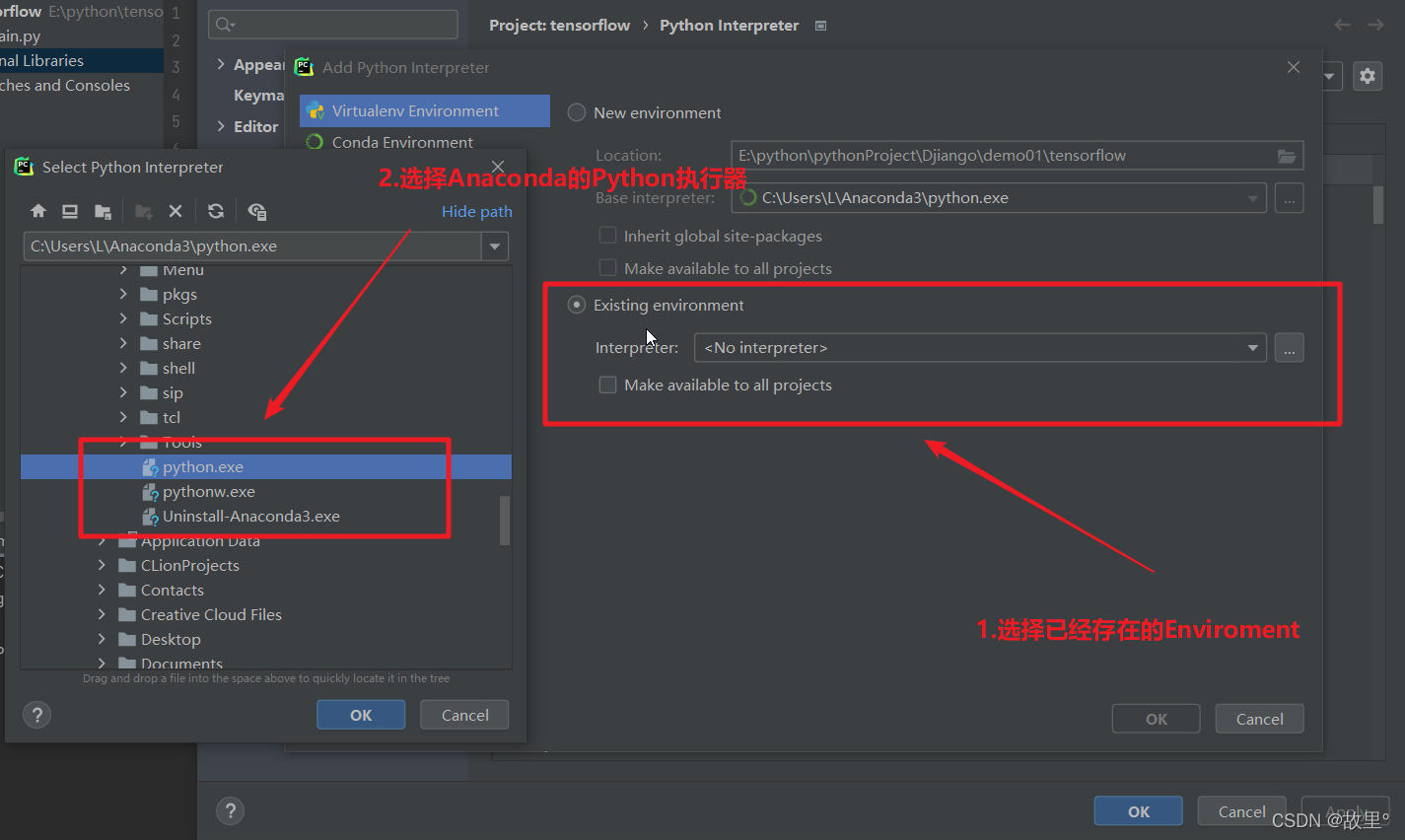Image resolution: width=1405 pixels, height=840 pixels.
Task: Cancel the Select Python Interpreter dialog
Action: click(x=464, y=715)
